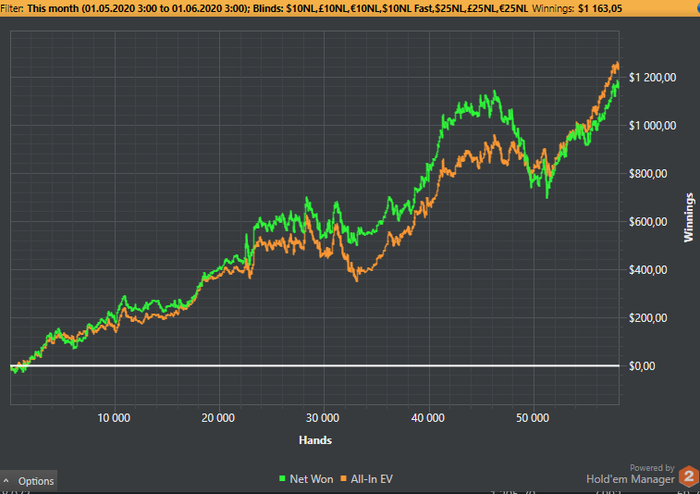Image resolution: width=700 pixels, height=494 pixels.
Task: Click the $200,00 axis label
Action: pyautogui.click(x=648, y=318)
